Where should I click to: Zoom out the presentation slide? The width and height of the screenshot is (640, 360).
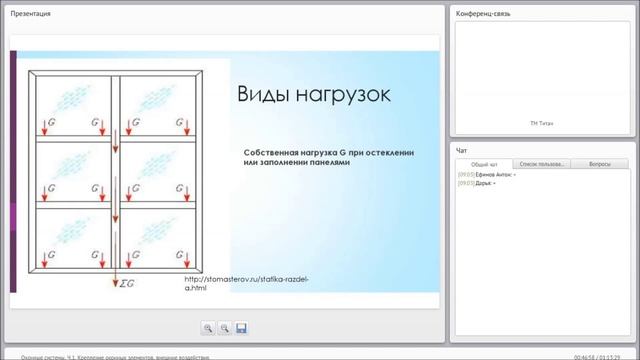pos(224,328)
